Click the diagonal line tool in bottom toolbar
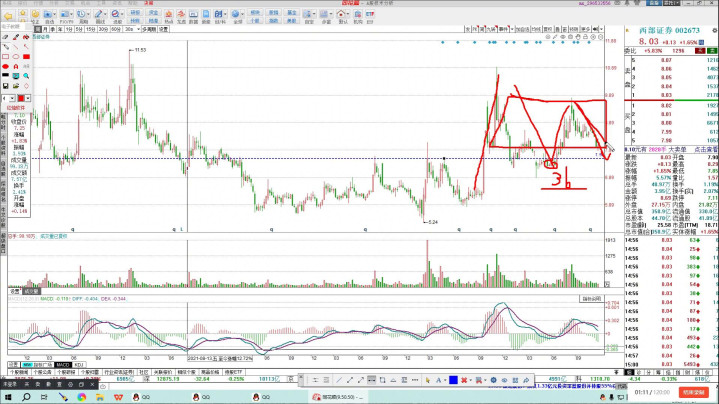The width and height of the screenshot is (719, 404). 339,380
